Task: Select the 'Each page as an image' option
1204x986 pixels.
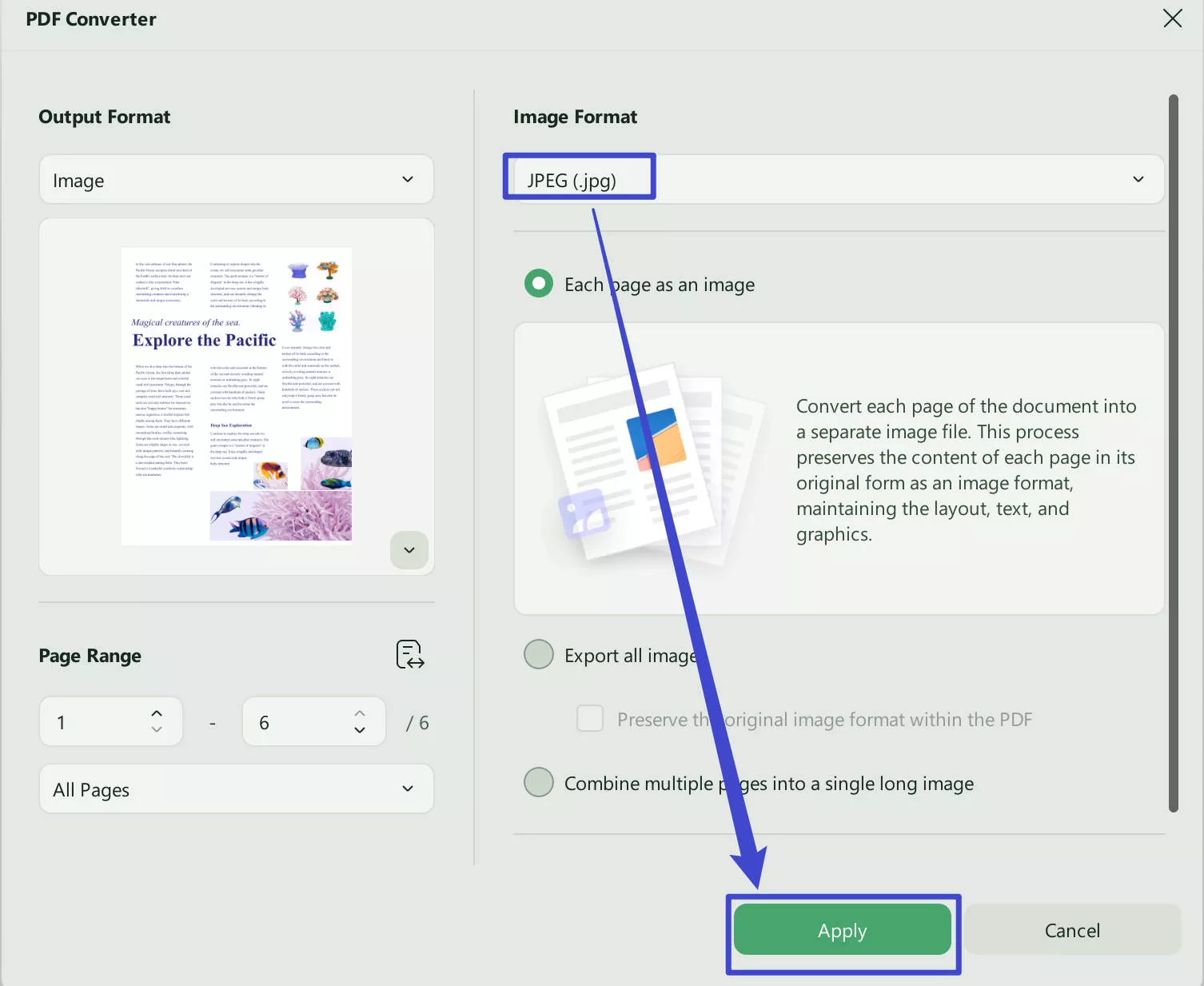Action: [539, 283]
